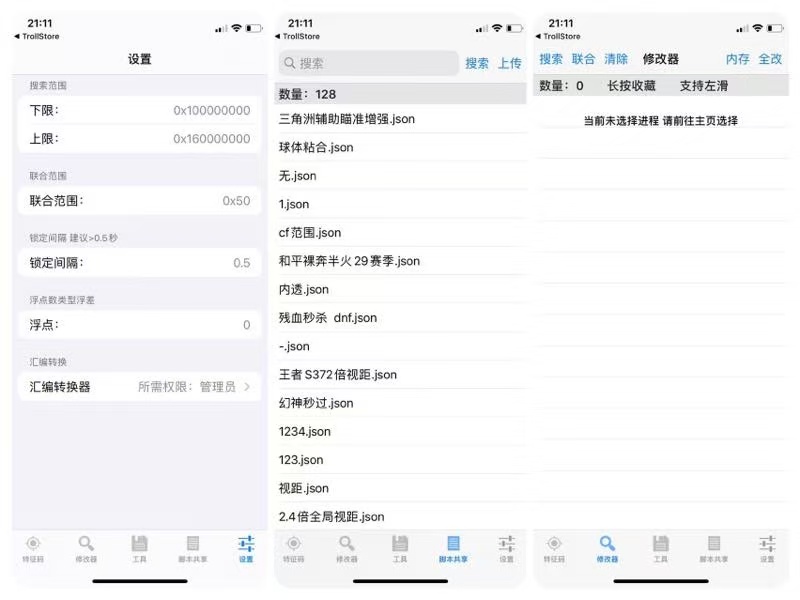The height and width of the screenshot is (600, 800).
Task: Tap 支持左滑 label on 修改器 screen
Action: pyautogui.click(x=704, y=86)
